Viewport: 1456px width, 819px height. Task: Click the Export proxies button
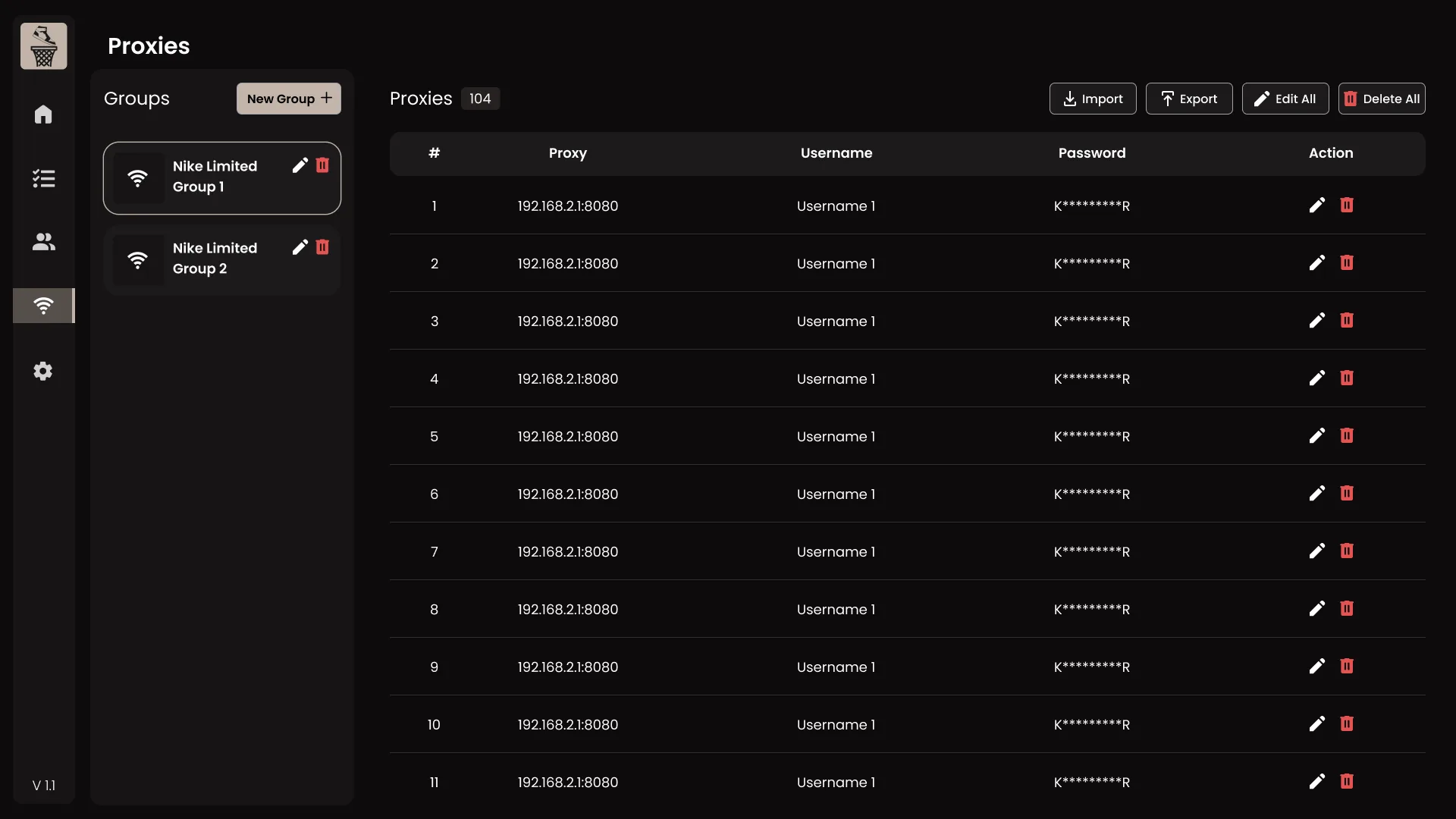(x=1189, y=99)
